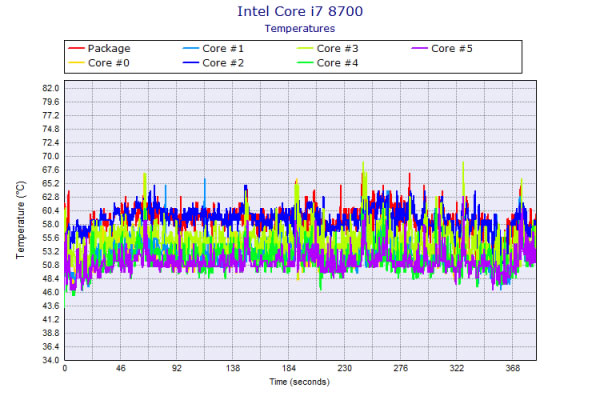Screen dimensions: 600x400
Task: Click the 43.6 value on the temperature axis
Action: [51, 305]
